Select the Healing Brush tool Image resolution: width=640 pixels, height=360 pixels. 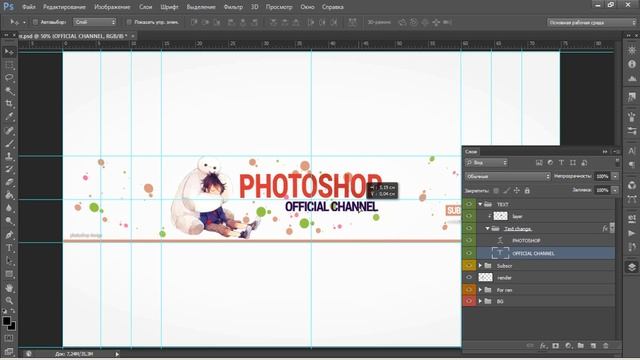9,130
